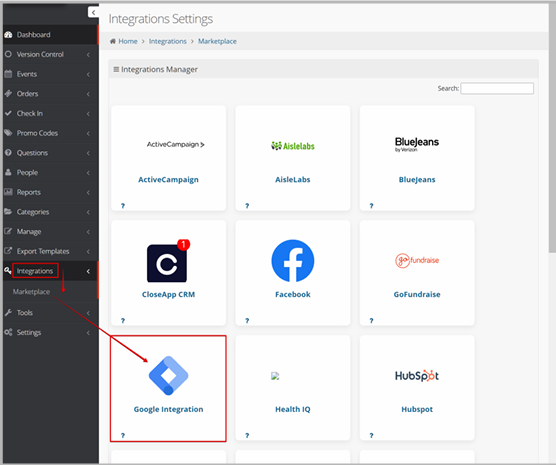Open the Tools menu item
This screenshot has width=556, height=465.
pyautogui.click(x=50, y=312)
